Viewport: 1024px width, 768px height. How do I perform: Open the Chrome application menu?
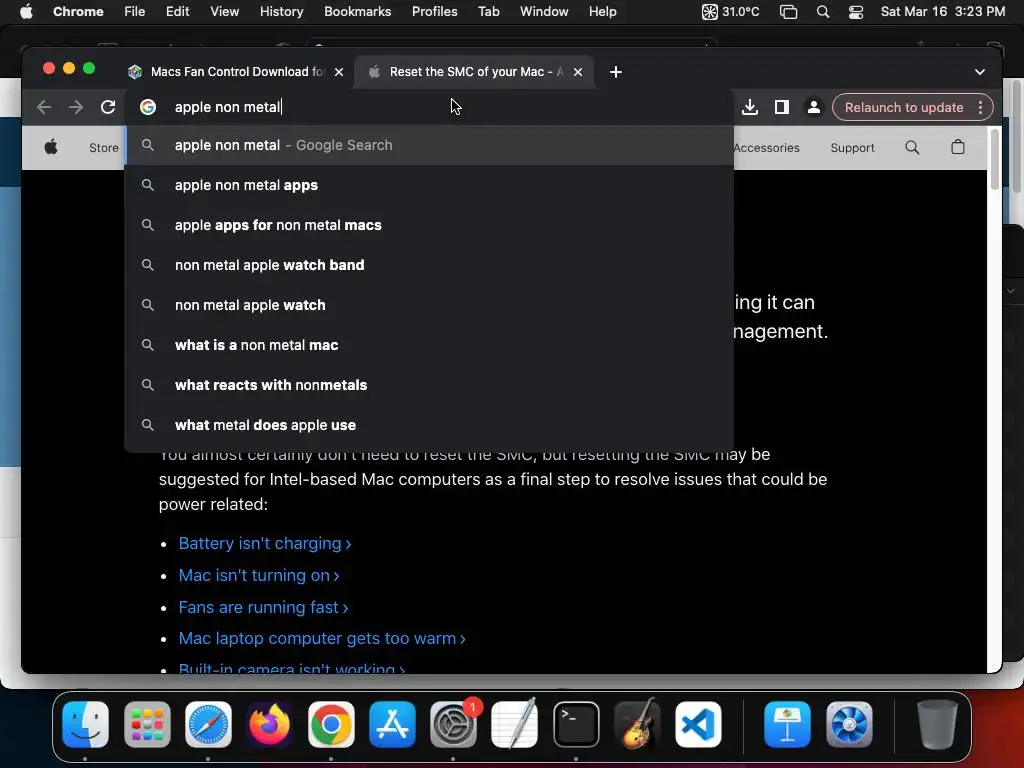pos(78,11)
